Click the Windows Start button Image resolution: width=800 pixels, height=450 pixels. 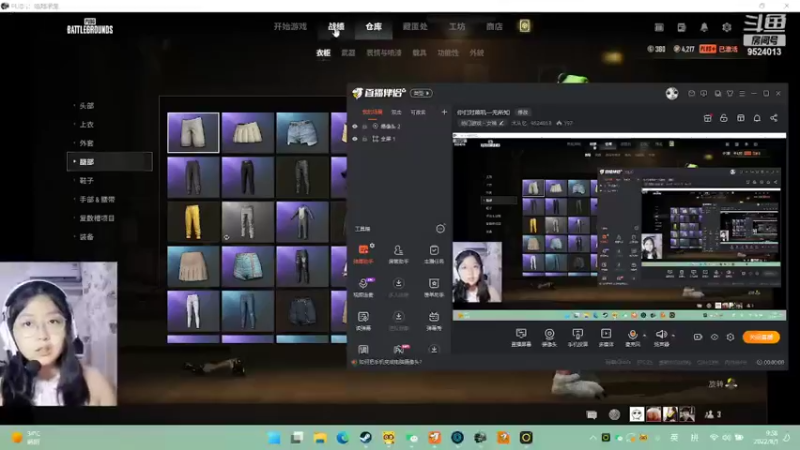(x=274, y=437)
